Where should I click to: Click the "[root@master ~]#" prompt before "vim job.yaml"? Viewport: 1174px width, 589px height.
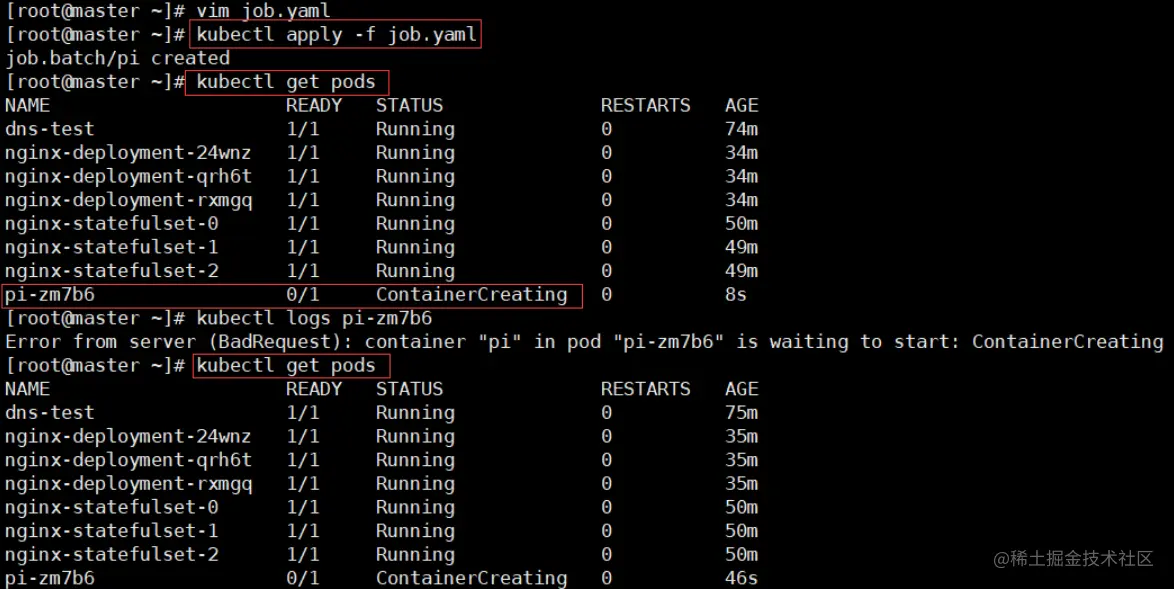click(95, 11)
